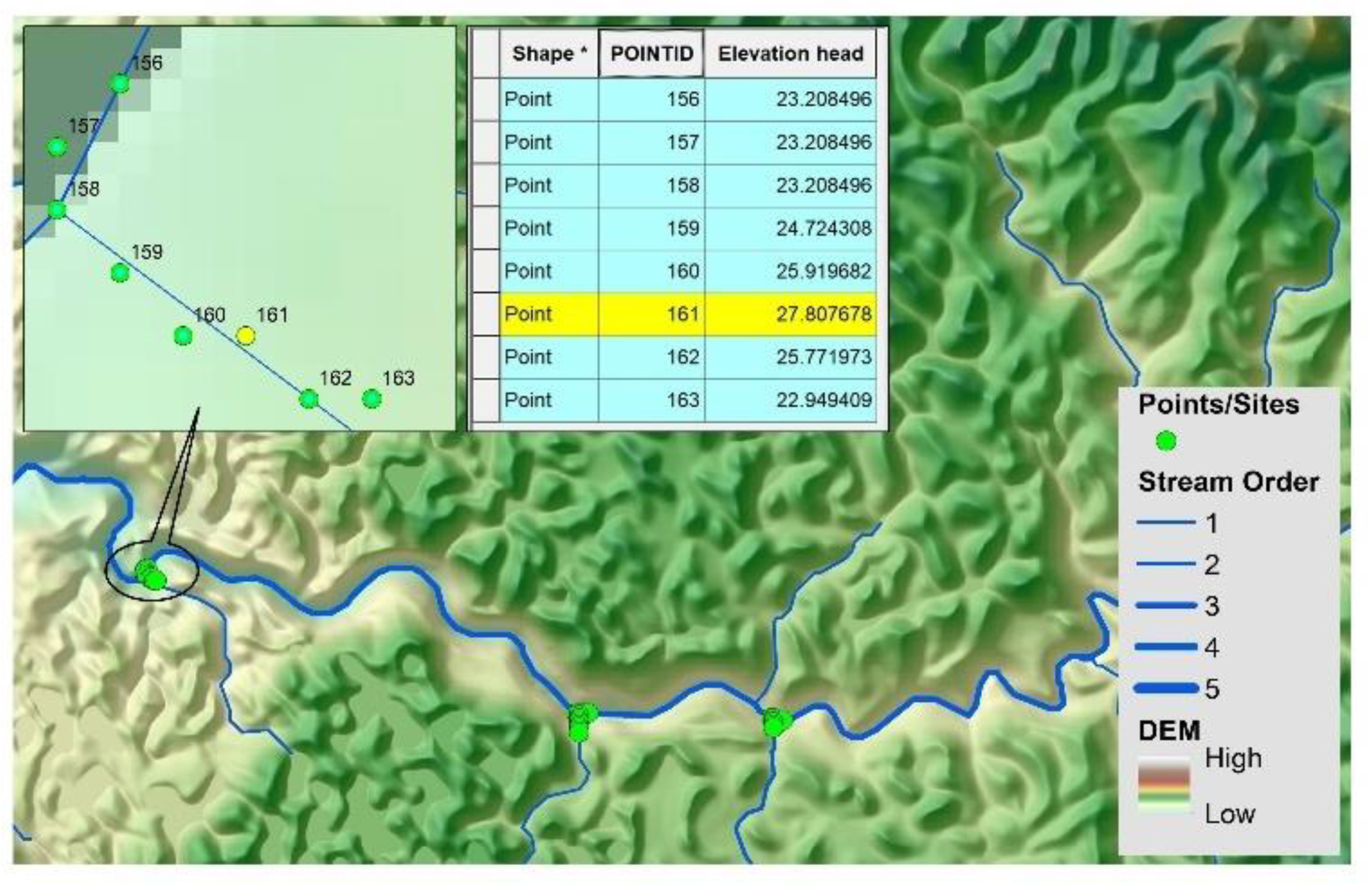Click the circled point cluster on the river
The image size is (1372, 883).
tap(150, 575)
